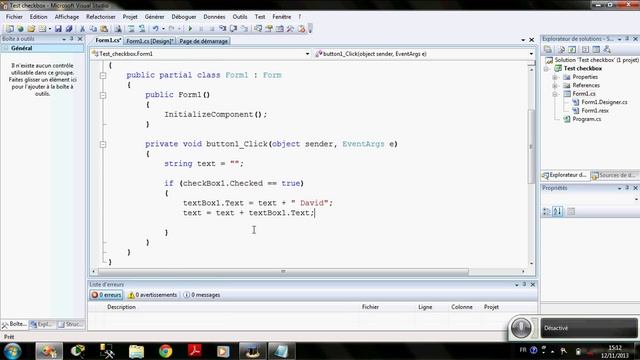This screenshot has width=640, height=360.
Task: Click Properties icon in Solution Explorer toolbar
Action: pyautogui.click(x=548, y=49)
